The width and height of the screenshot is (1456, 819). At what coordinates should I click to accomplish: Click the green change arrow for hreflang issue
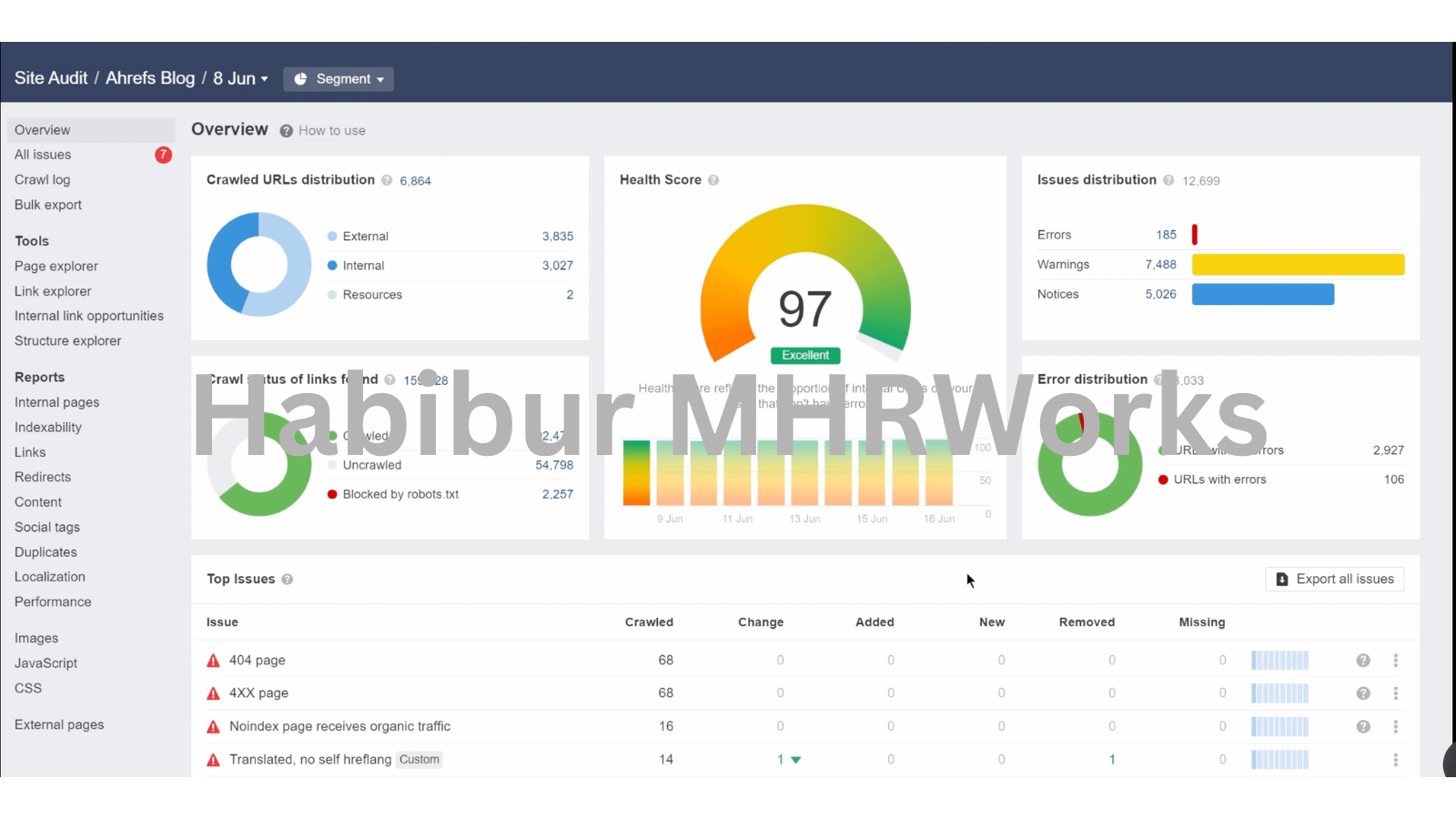pyautogui.click(x=796, y=760)
